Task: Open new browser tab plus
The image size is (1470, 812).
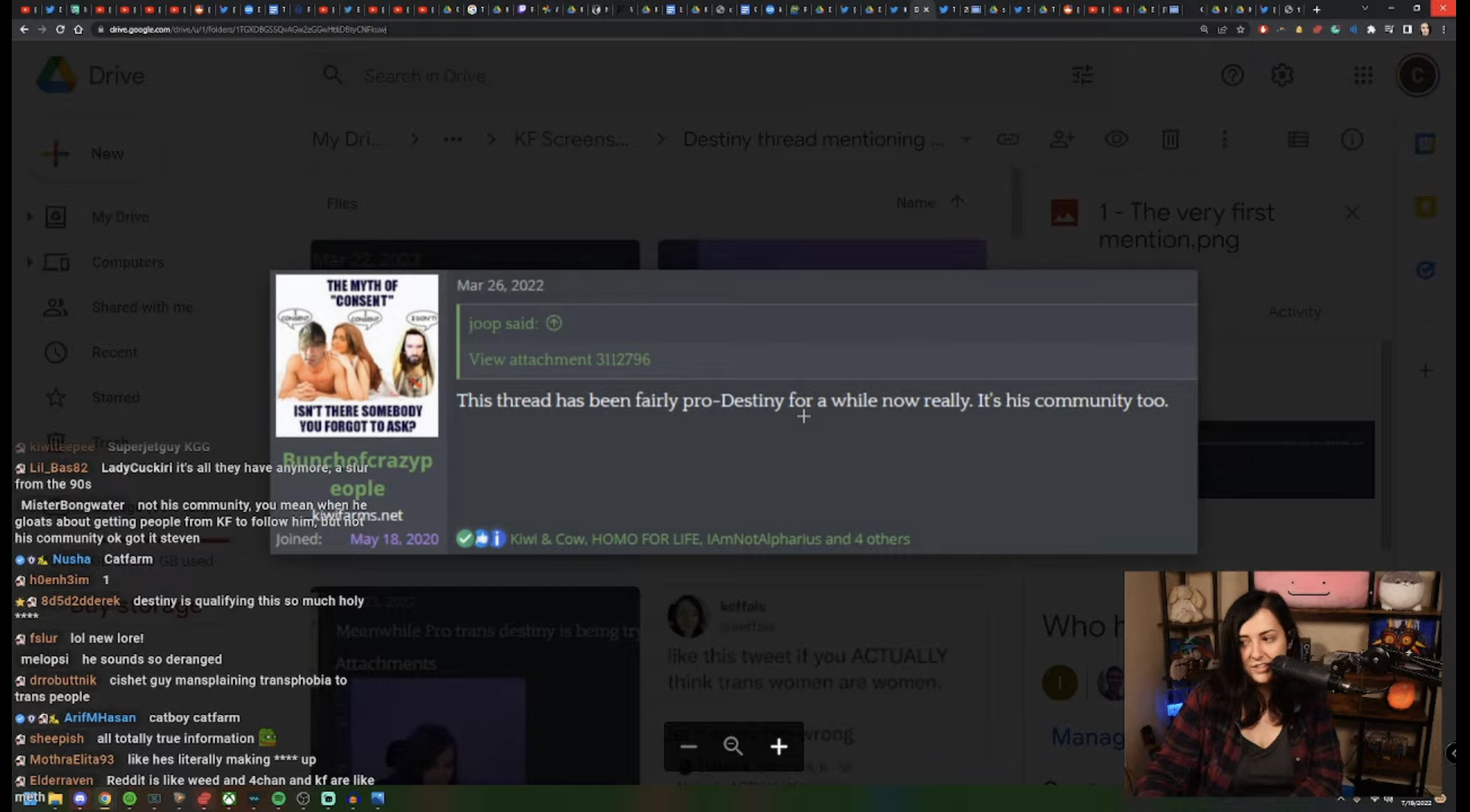Action: (1316, 9)
